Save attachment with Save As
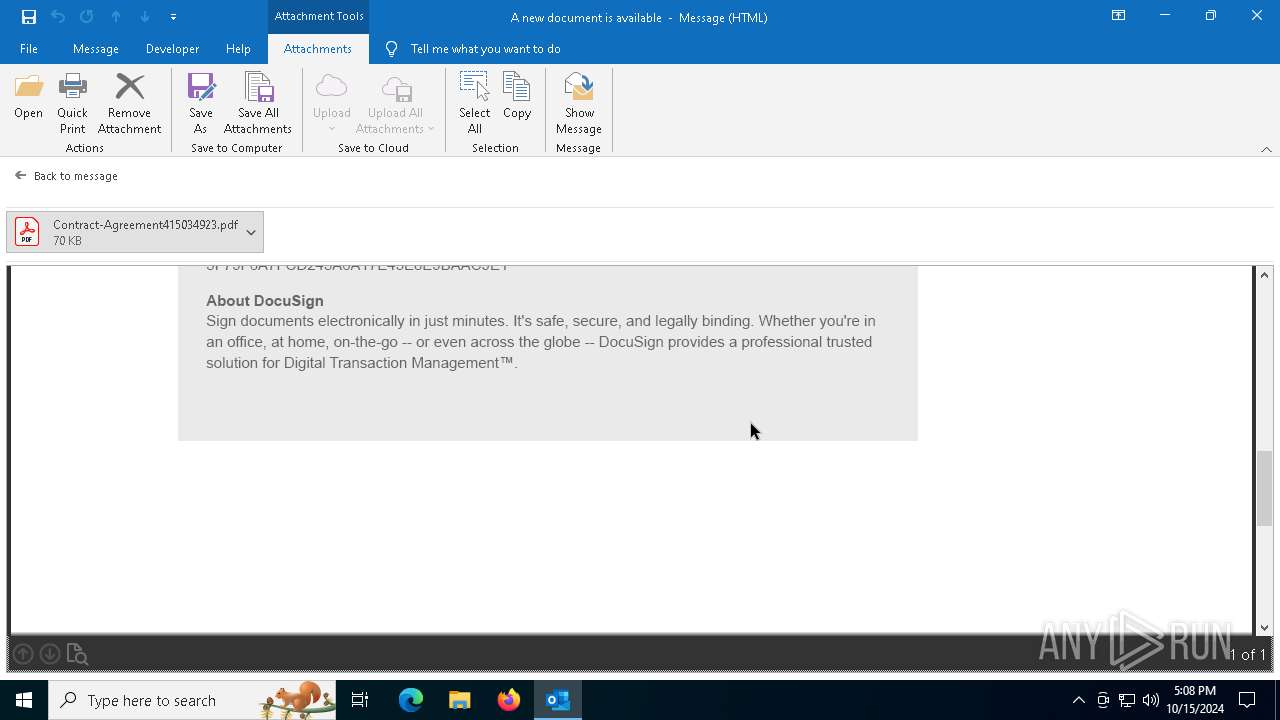 coord(201,104)
